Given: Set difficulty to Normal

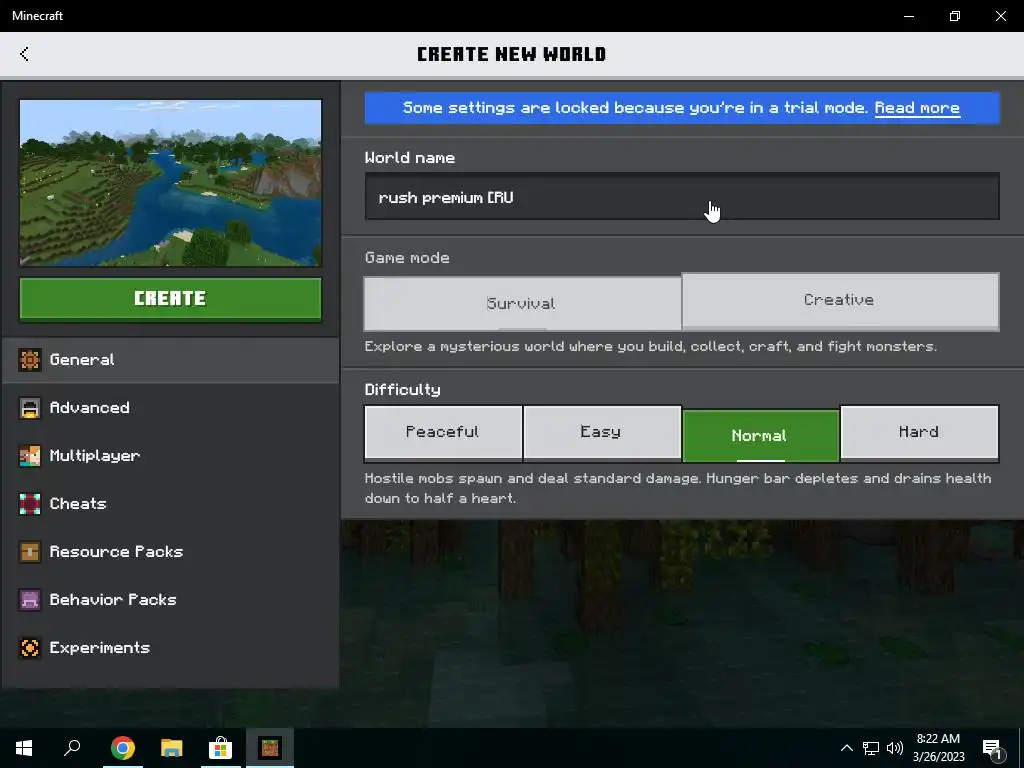Looking at the screenshot, I should 760,435.
